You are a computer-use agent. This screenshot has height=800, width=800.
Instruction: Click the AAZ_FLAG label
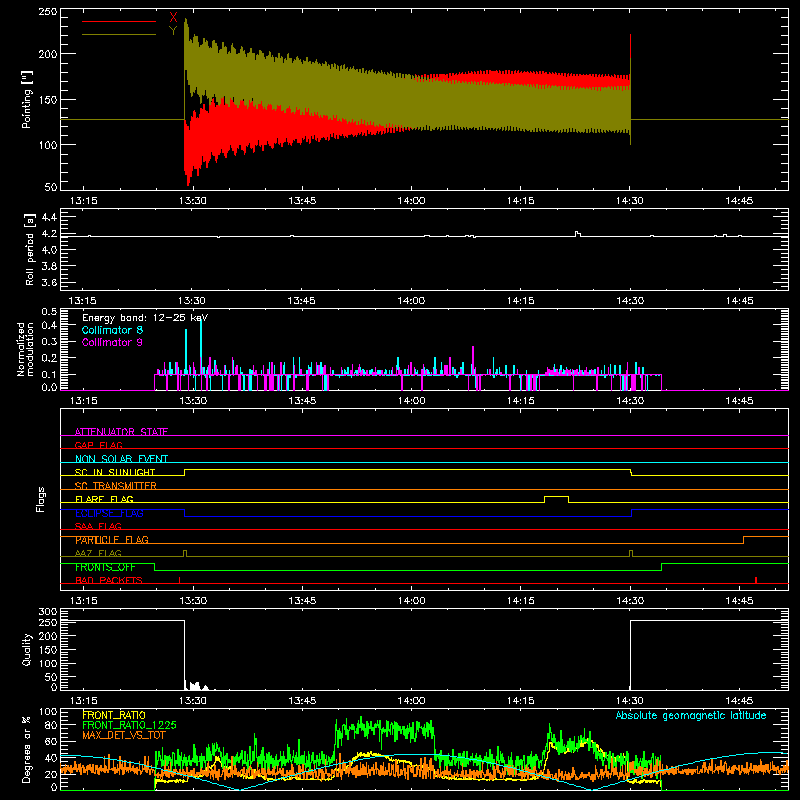pyautogui.click(x=98, y=553)
